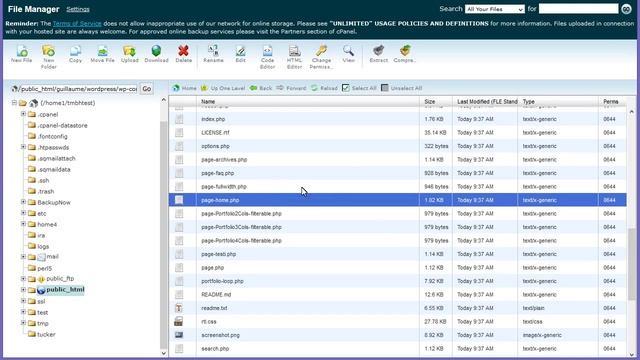Image resolution: width=640 pixels, height=360 pixels.
Task: Sort by Perms column header
Action: click(612, 102)
